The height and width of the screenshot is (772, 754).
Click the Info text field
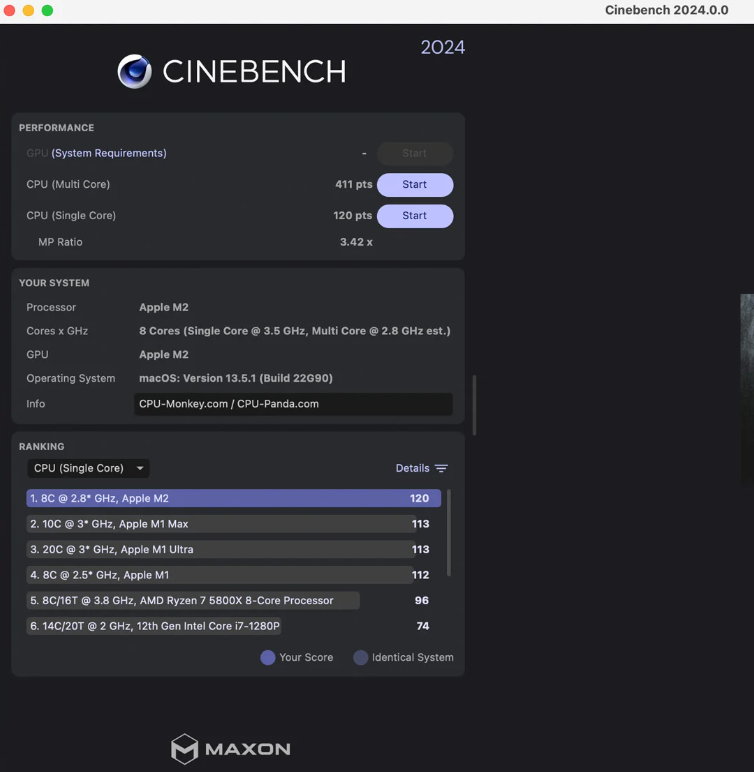pyautogui.click(x=293, y=404)
